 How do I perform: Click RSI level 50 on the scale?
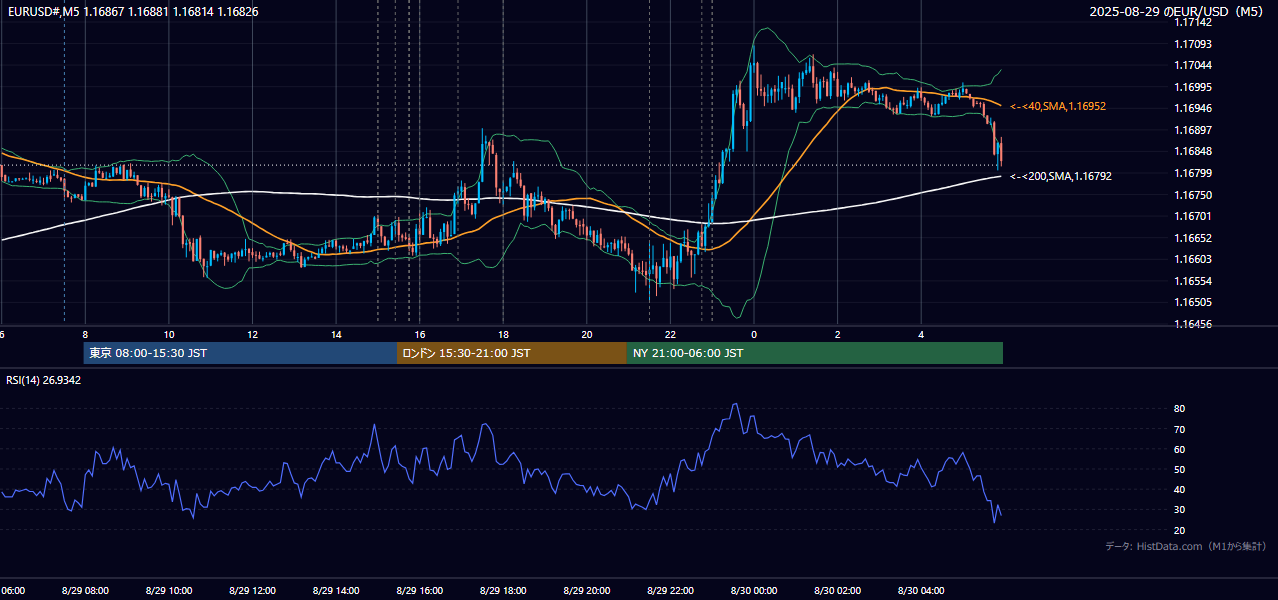[x=1179, y=469]
